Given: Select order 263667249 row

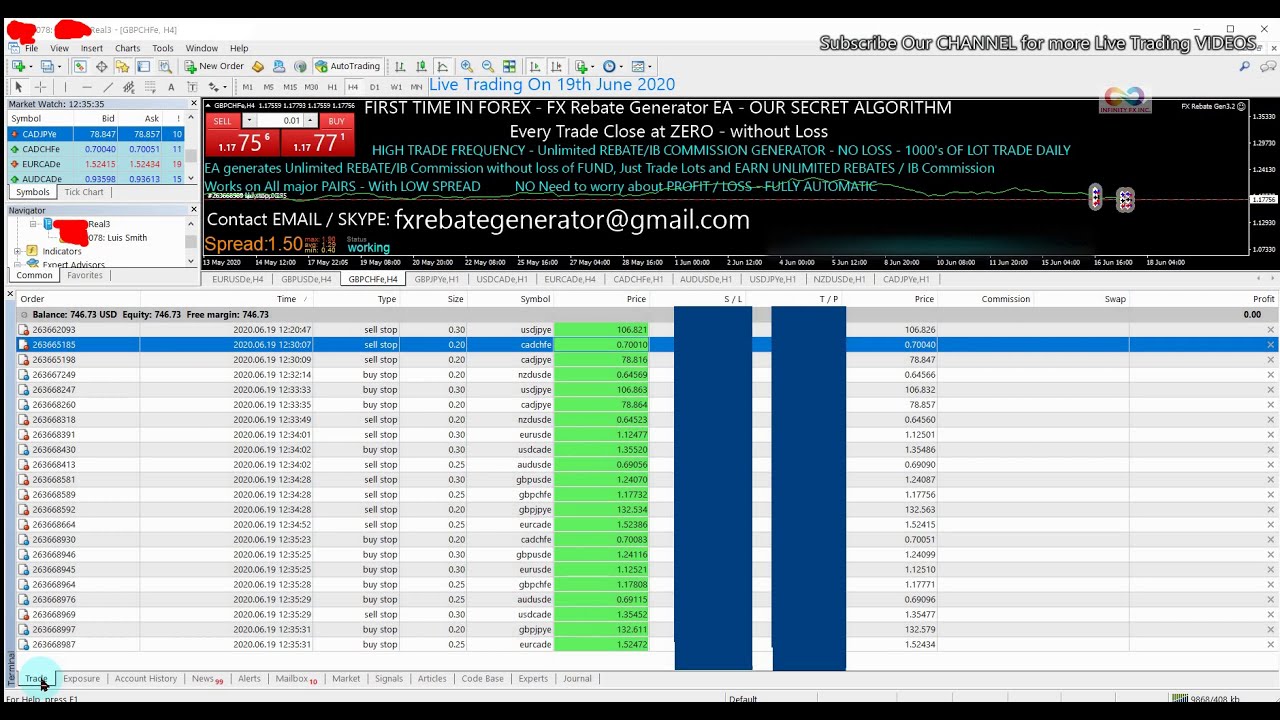Looking at the screenshot, I should click(x=648, y=374).
